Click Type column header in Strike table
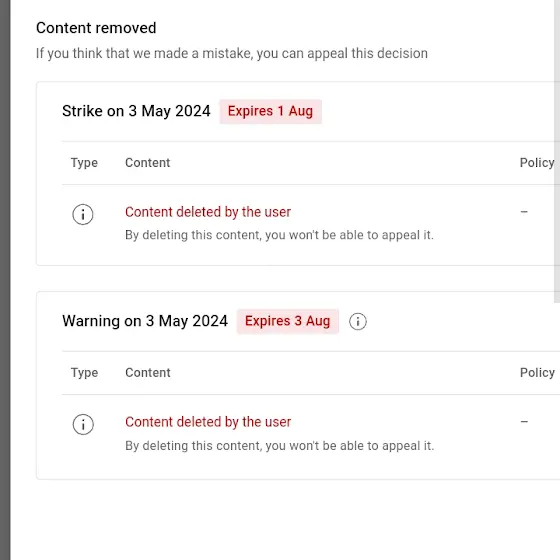Image resolution: width=560 pixels, height=560 pixels. 84,163
